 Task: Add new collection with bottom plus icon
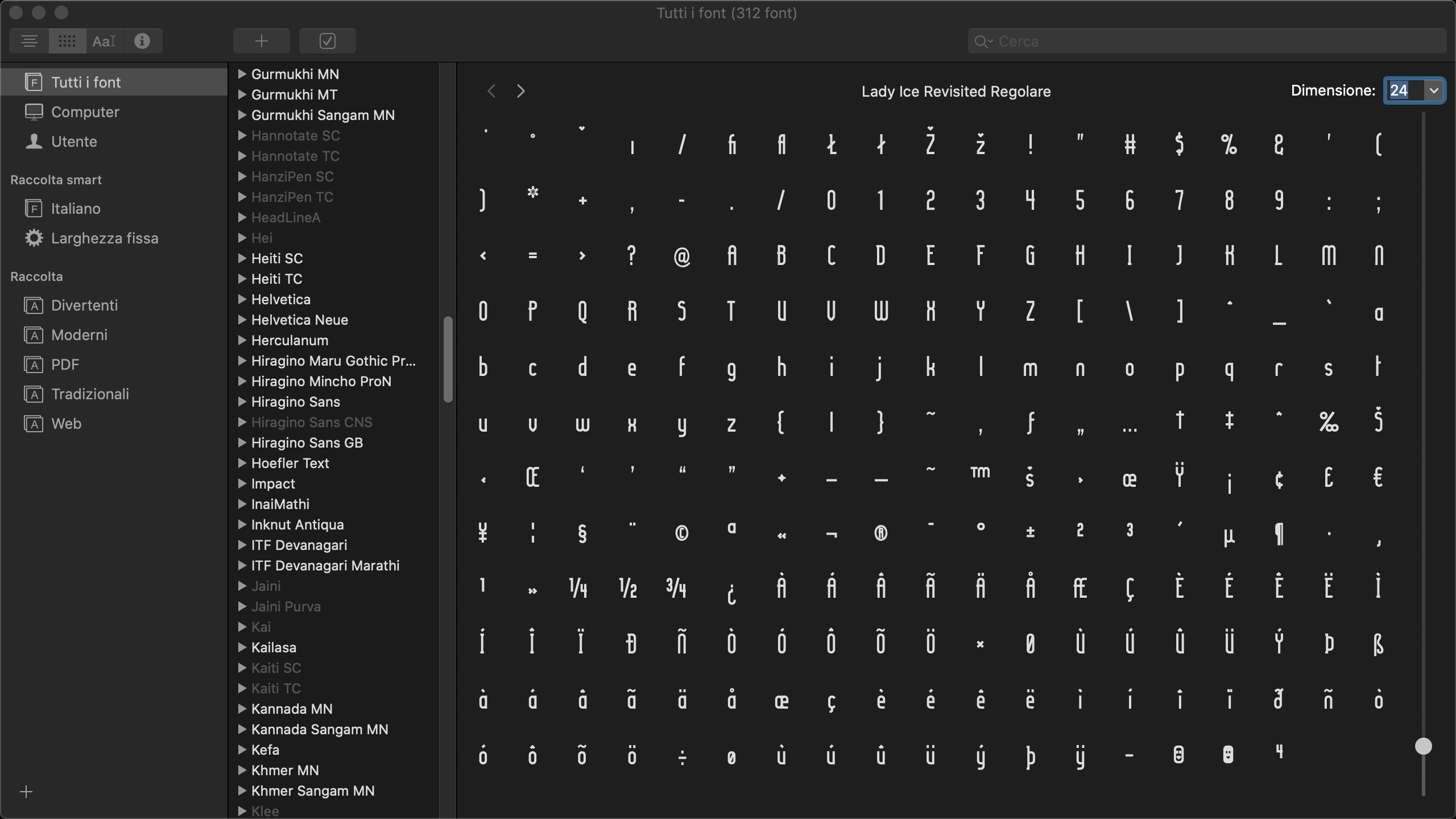[x=26, y=792]
